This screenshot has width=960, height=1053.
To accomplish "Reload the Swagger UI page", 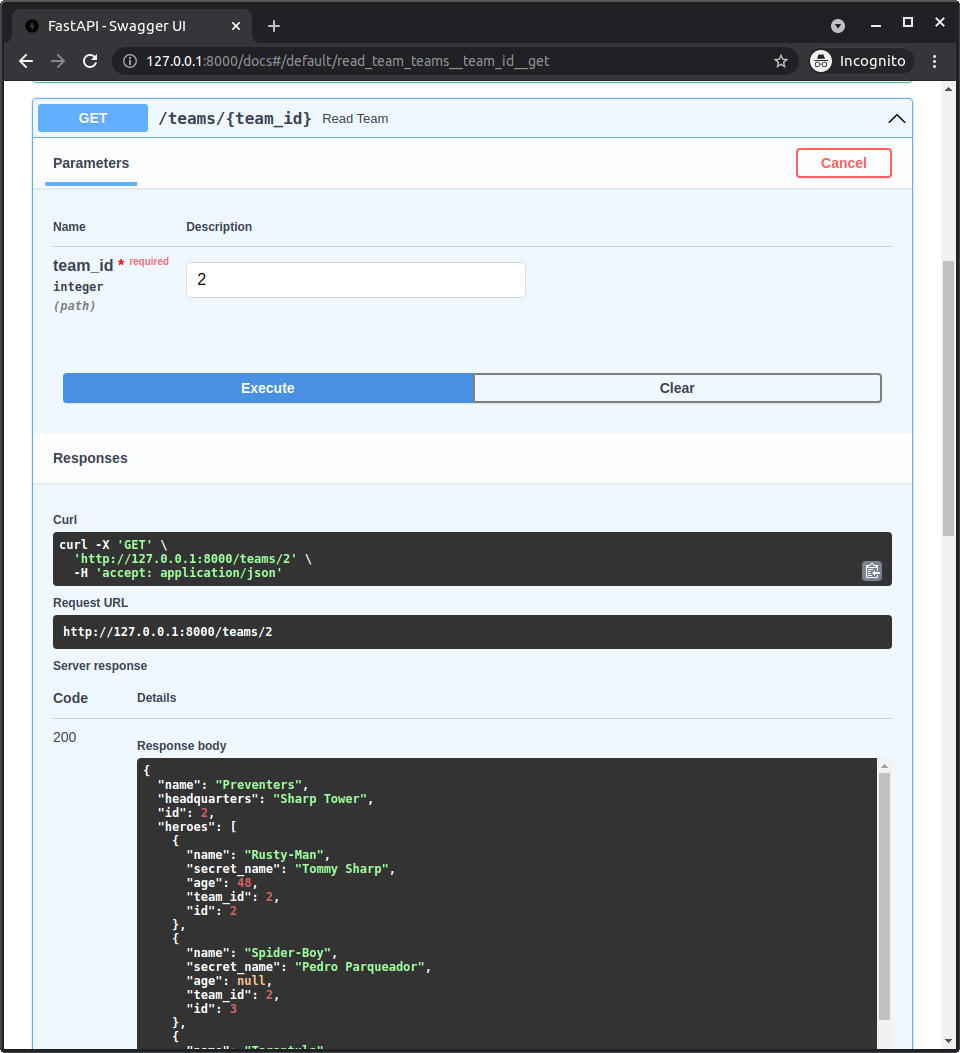I will (x=90, y=61).
